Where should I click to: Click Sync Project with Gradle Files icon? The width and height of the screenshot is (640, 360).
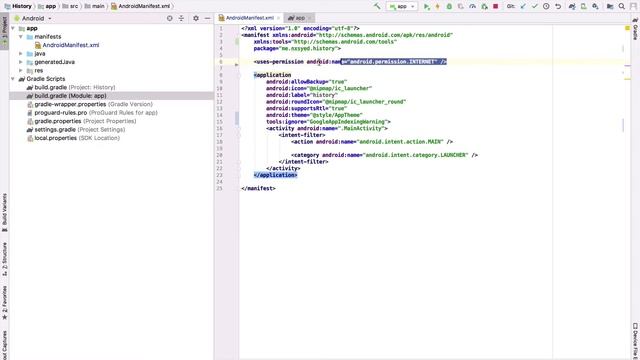(x=572, y=6)
